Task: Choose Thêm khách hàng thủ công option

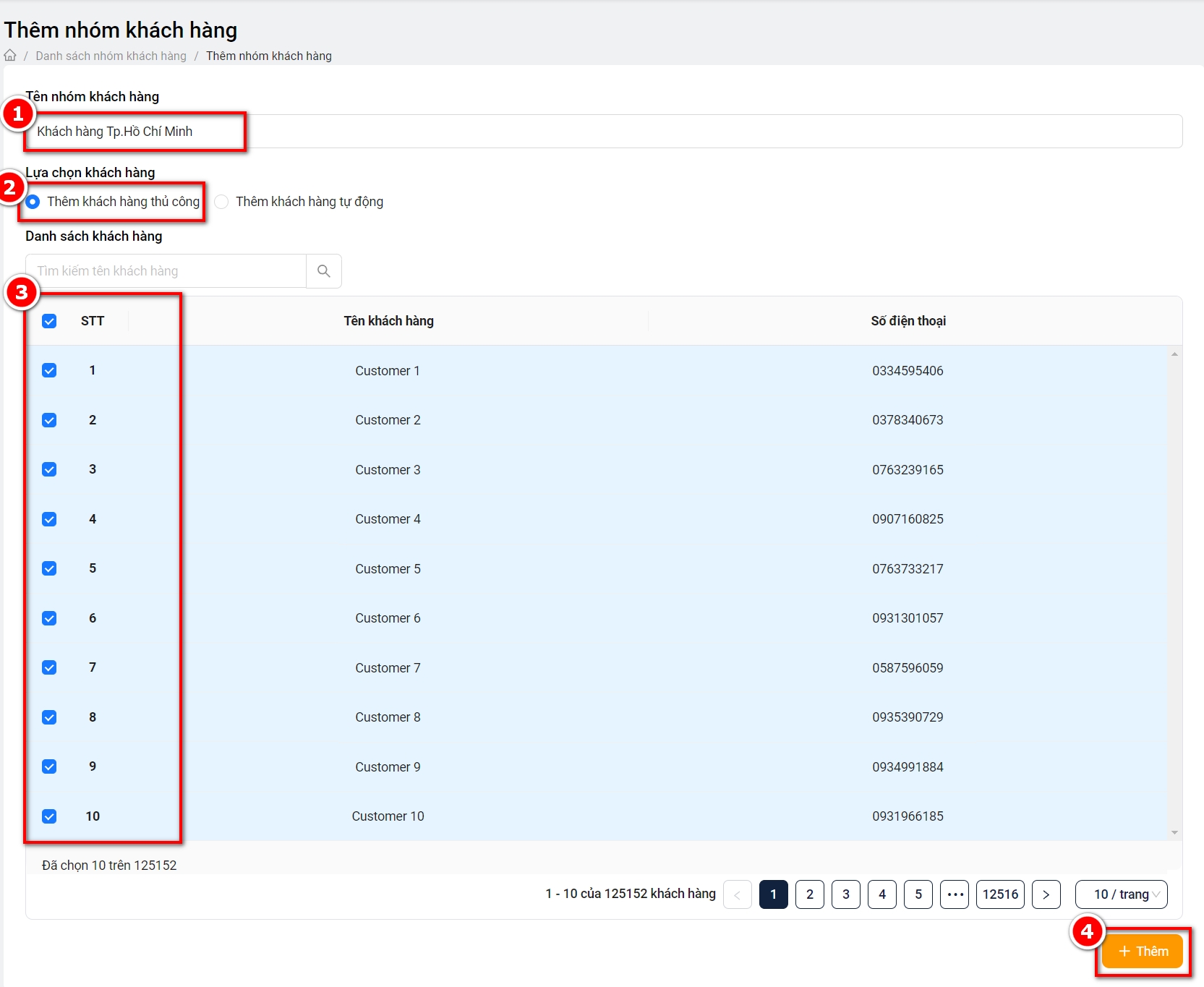Action: [x=33, y=202]
